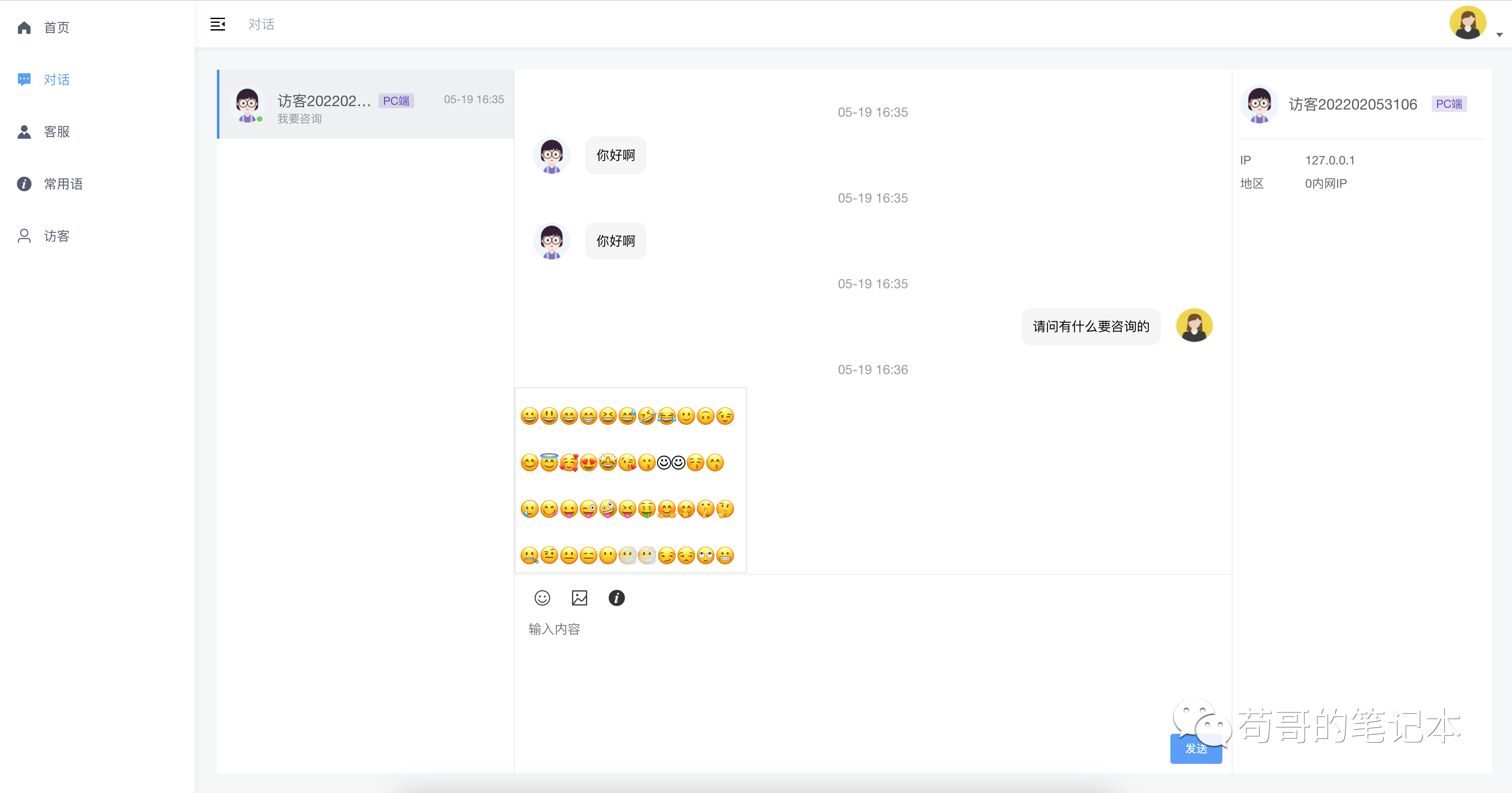Image resolution: width=1512 pixels, height=793 pixels.
Task: Expand the user avatar dropdown arrow
Action: pyautogui.click(x=1499, y=35)
